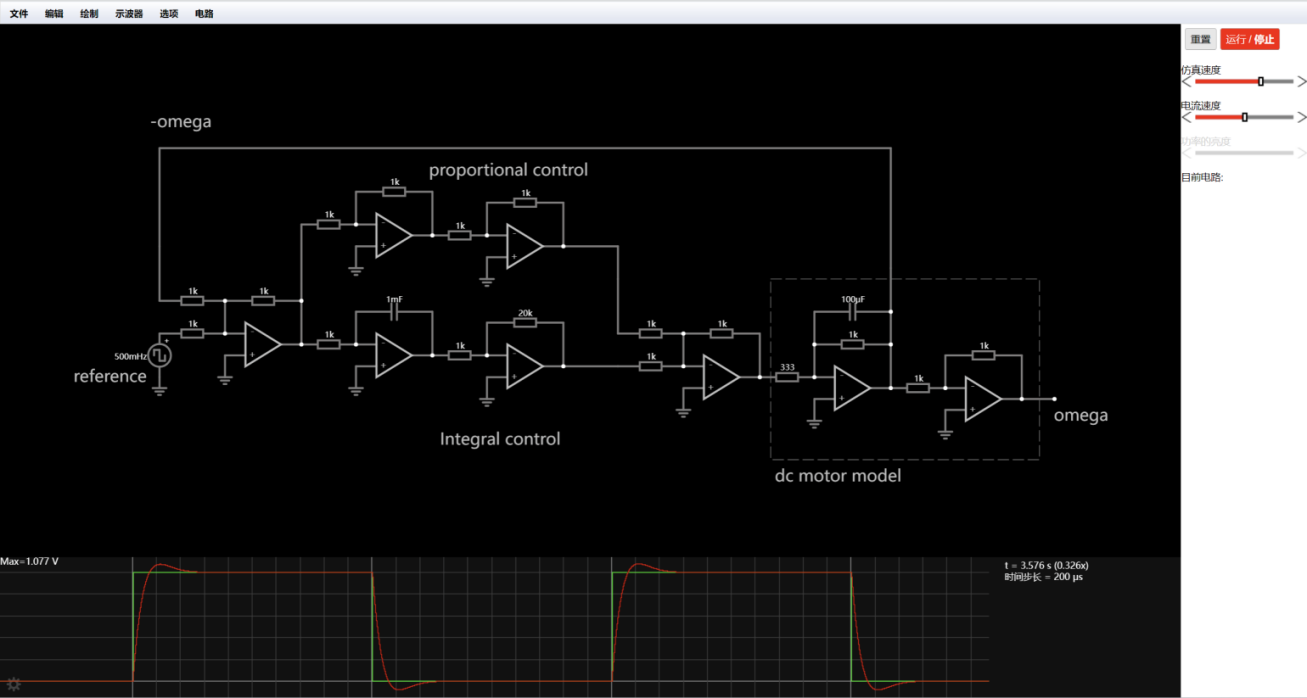Open the 选项 menu
The image size is (1307, 698).
169,14
